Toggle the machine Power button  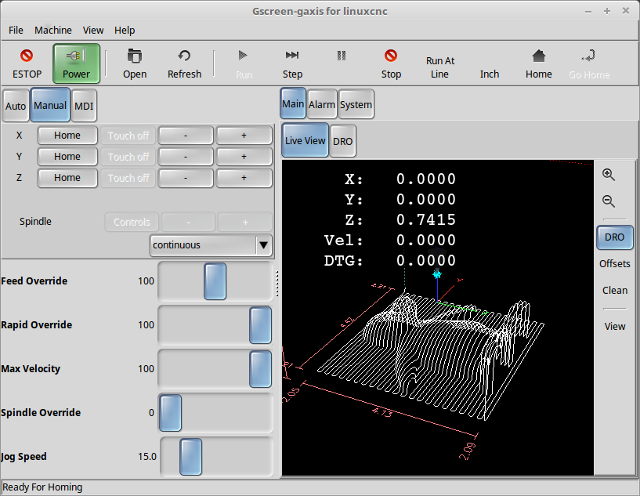point(76,63)
